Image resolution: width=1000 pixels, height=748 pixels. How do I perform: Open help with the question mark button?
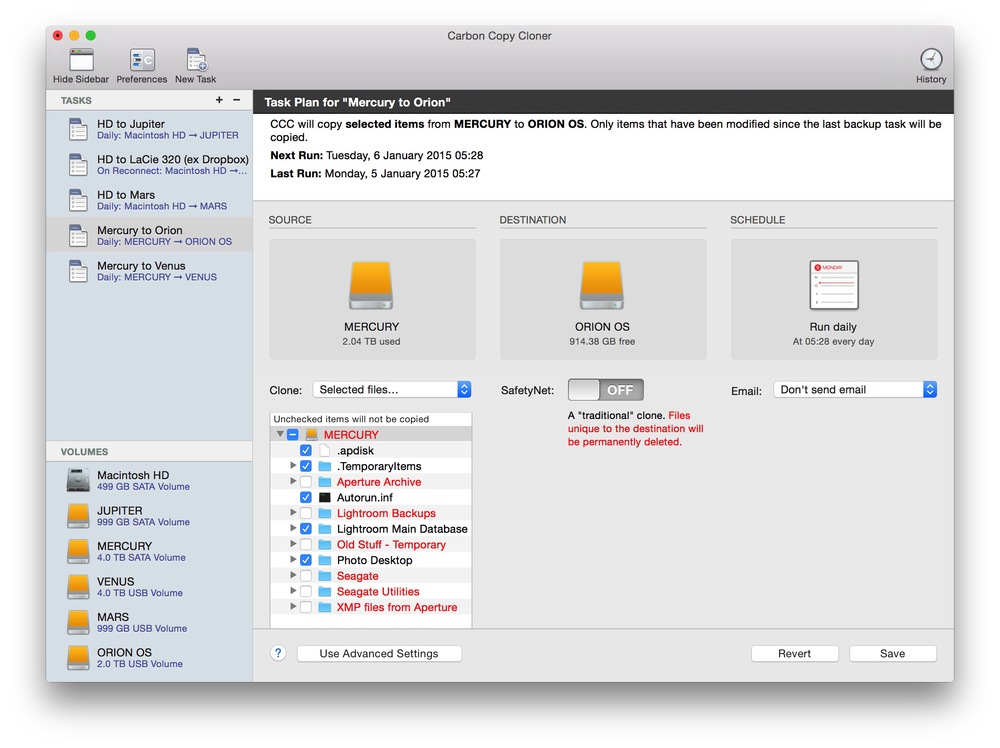(278, 653)
